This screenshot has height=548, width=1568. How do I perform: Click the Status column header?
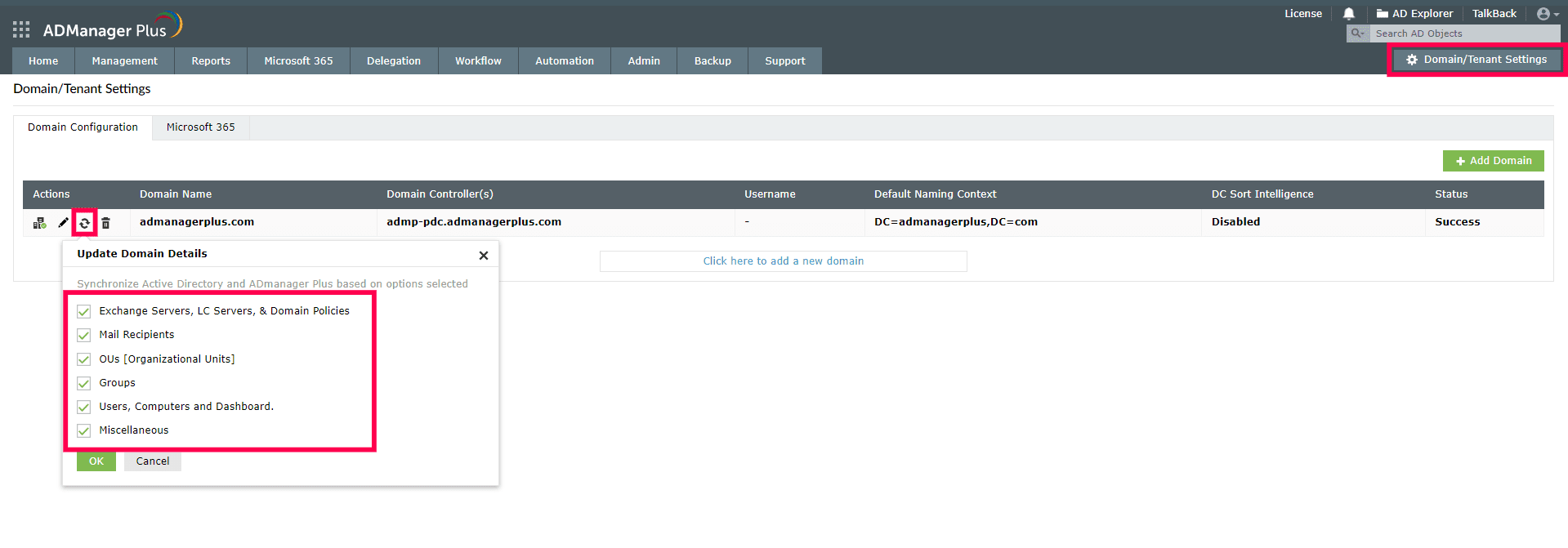[1451, 194]
